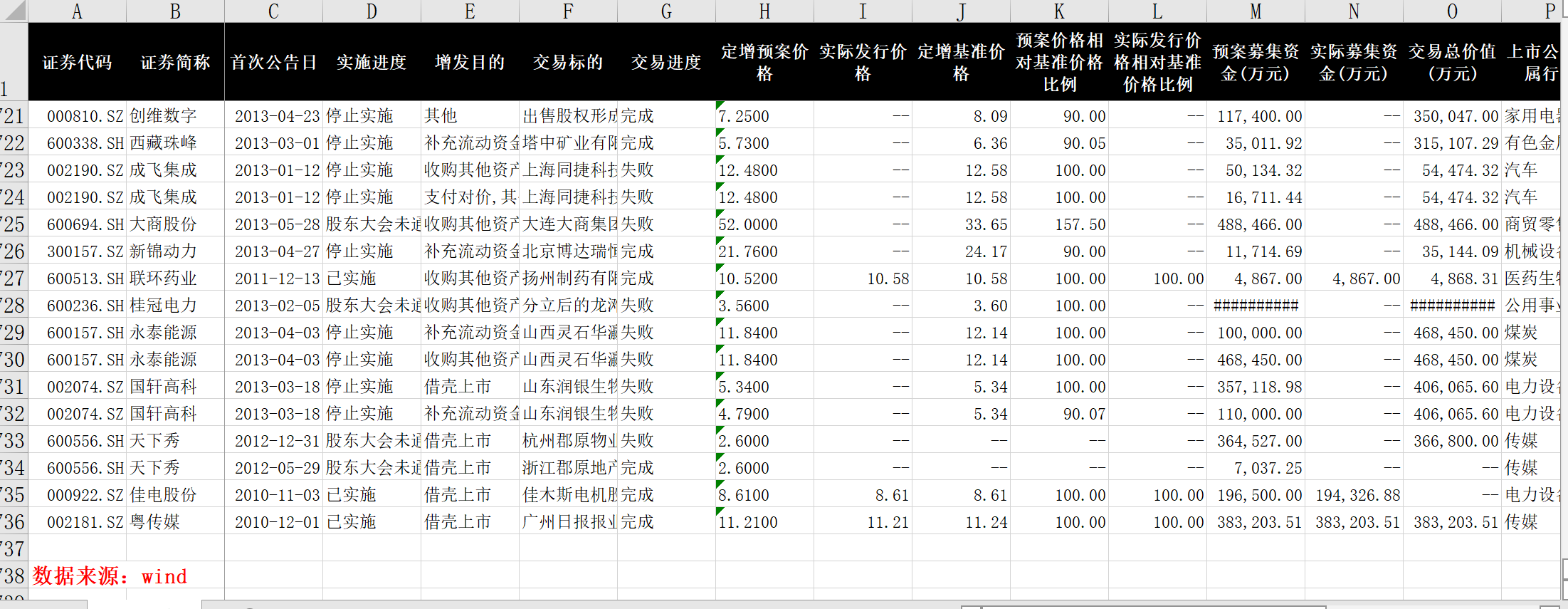Select column A header

tap(77, 11)
